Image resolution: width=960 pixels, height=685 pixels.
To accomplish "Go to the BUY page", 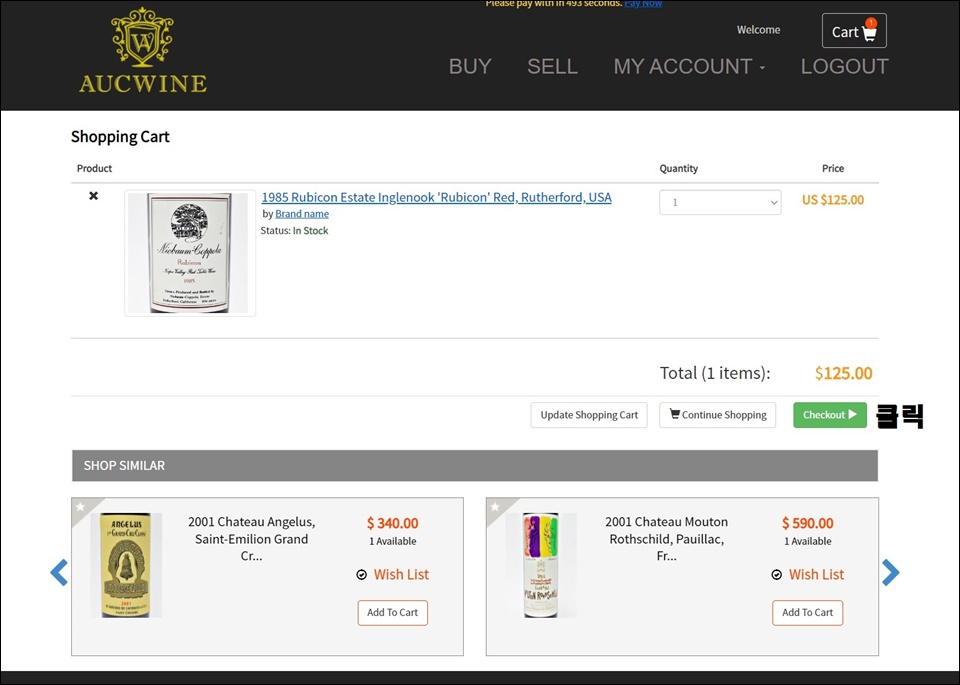I will 470,66.
